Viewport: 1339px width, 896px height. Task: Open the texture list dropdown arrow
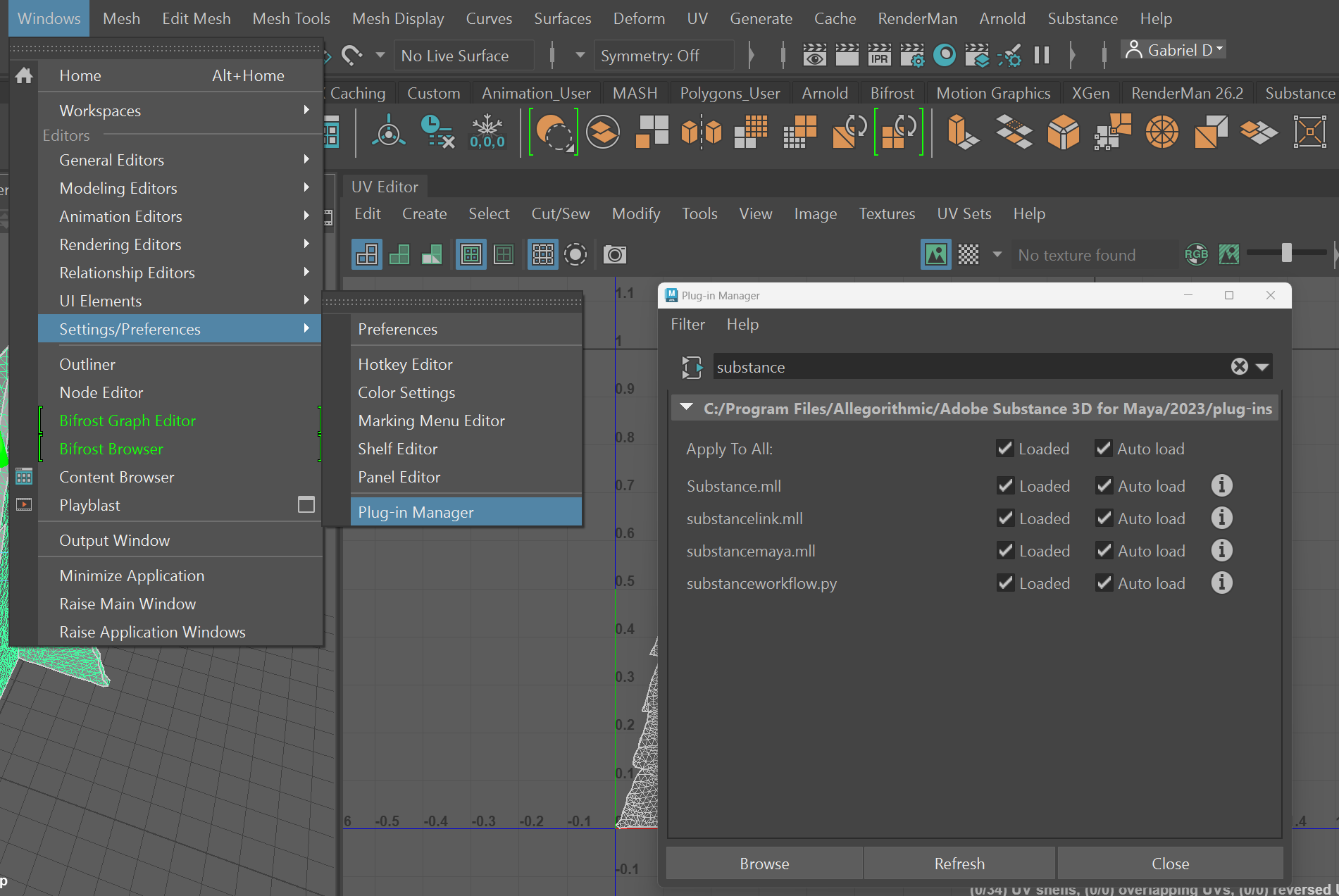[x=997, y=254]
